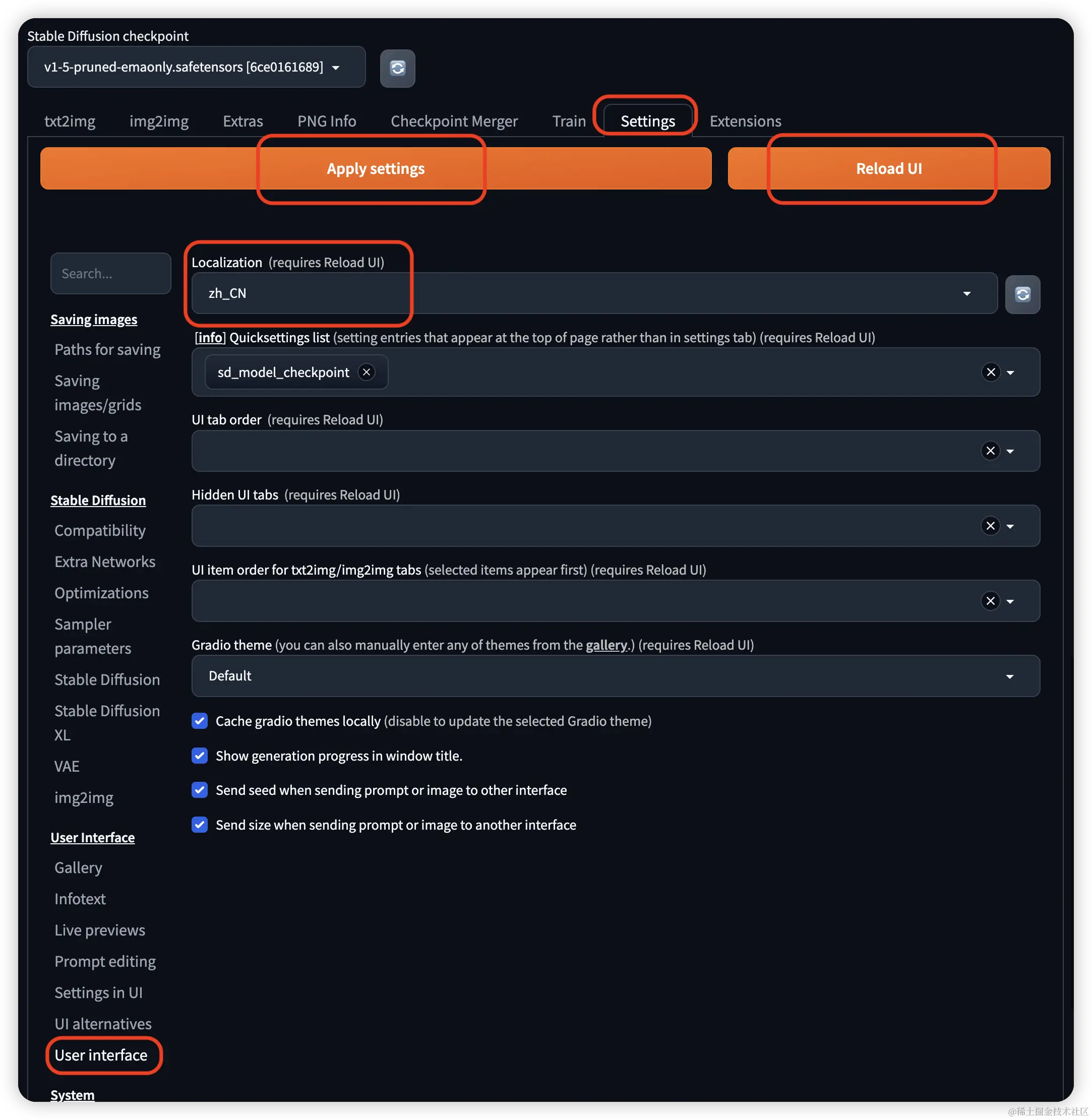
Task: Open Live previews settings
Action: point(100,930)
